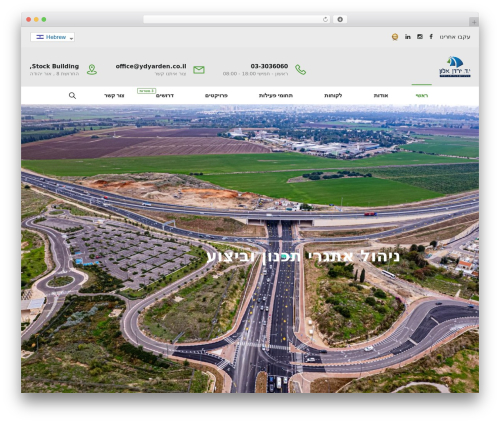Open the צור קשר menu item

pos(114,95)
